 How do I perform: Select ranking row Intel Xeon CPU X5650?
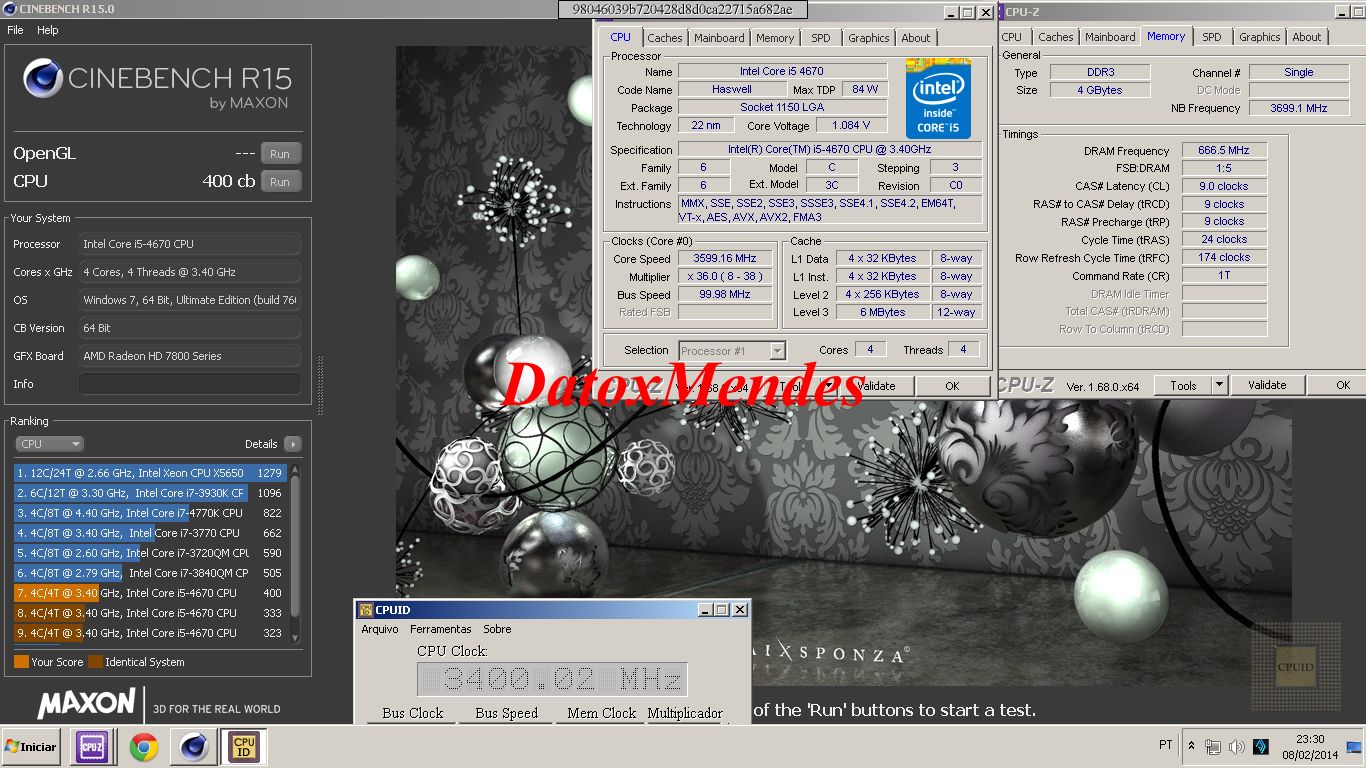pos(151,473)
